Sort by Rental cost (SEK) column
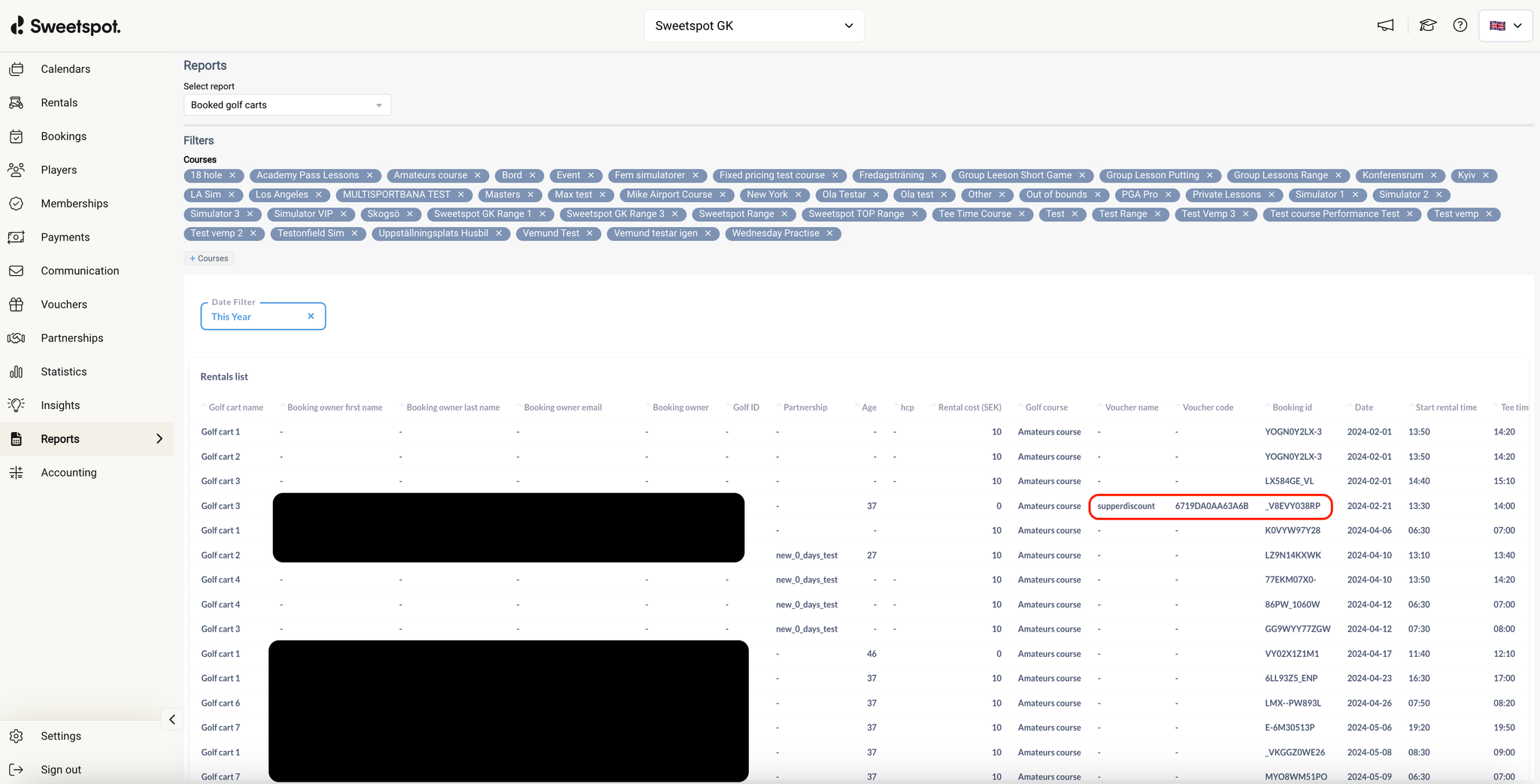 coord(969,407)
